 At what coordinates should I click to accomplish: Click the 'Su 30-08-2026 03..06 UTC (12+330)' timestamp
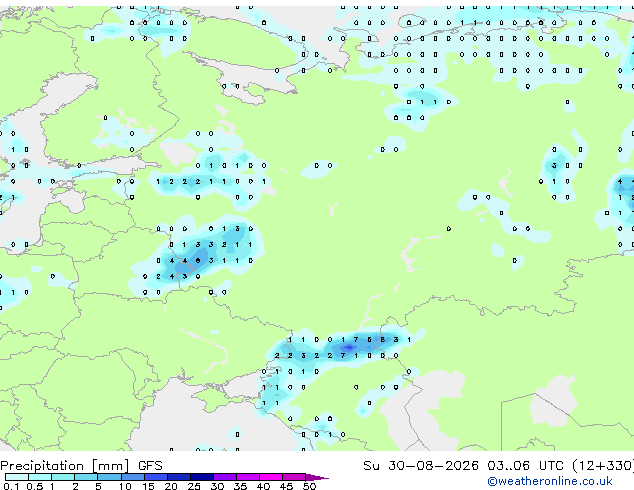pos(498,466)
